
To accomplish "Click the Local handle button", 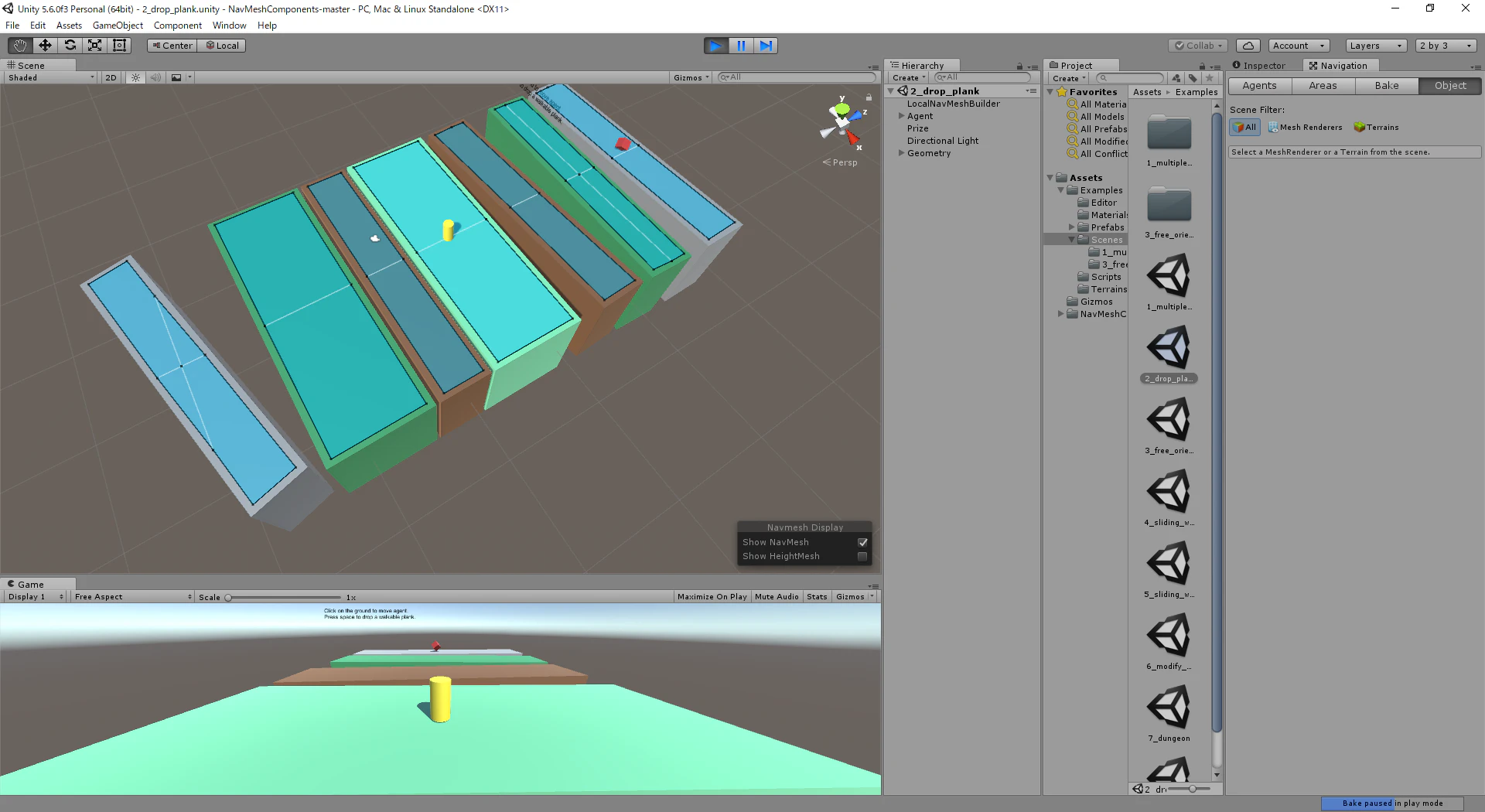I will (x=222, y=46).
